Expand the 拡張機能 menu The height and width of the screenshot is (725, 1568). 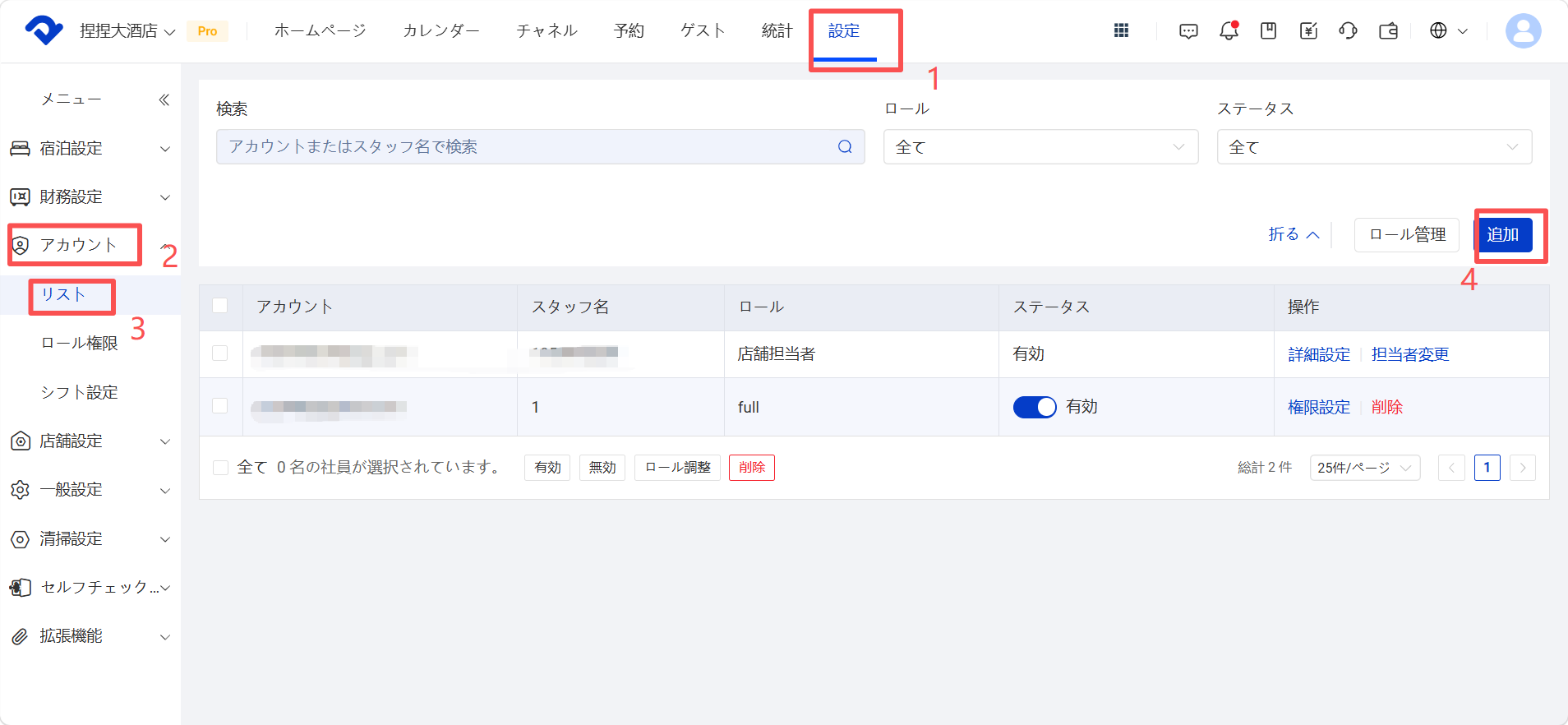pyautogui.click(x=165, y=637)
